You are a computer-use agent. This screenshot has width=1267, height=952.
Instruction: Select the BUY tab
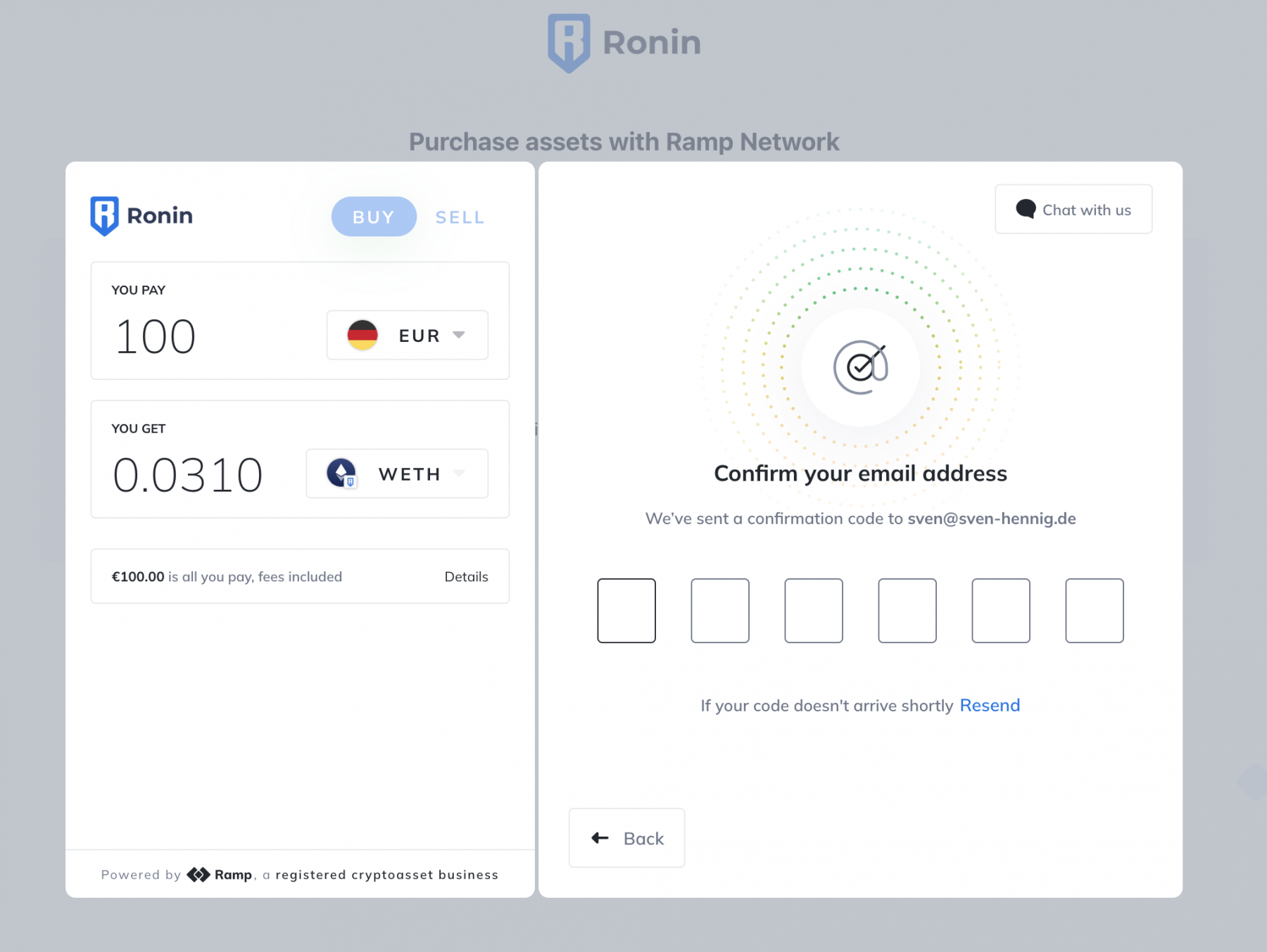pos(374,217)
